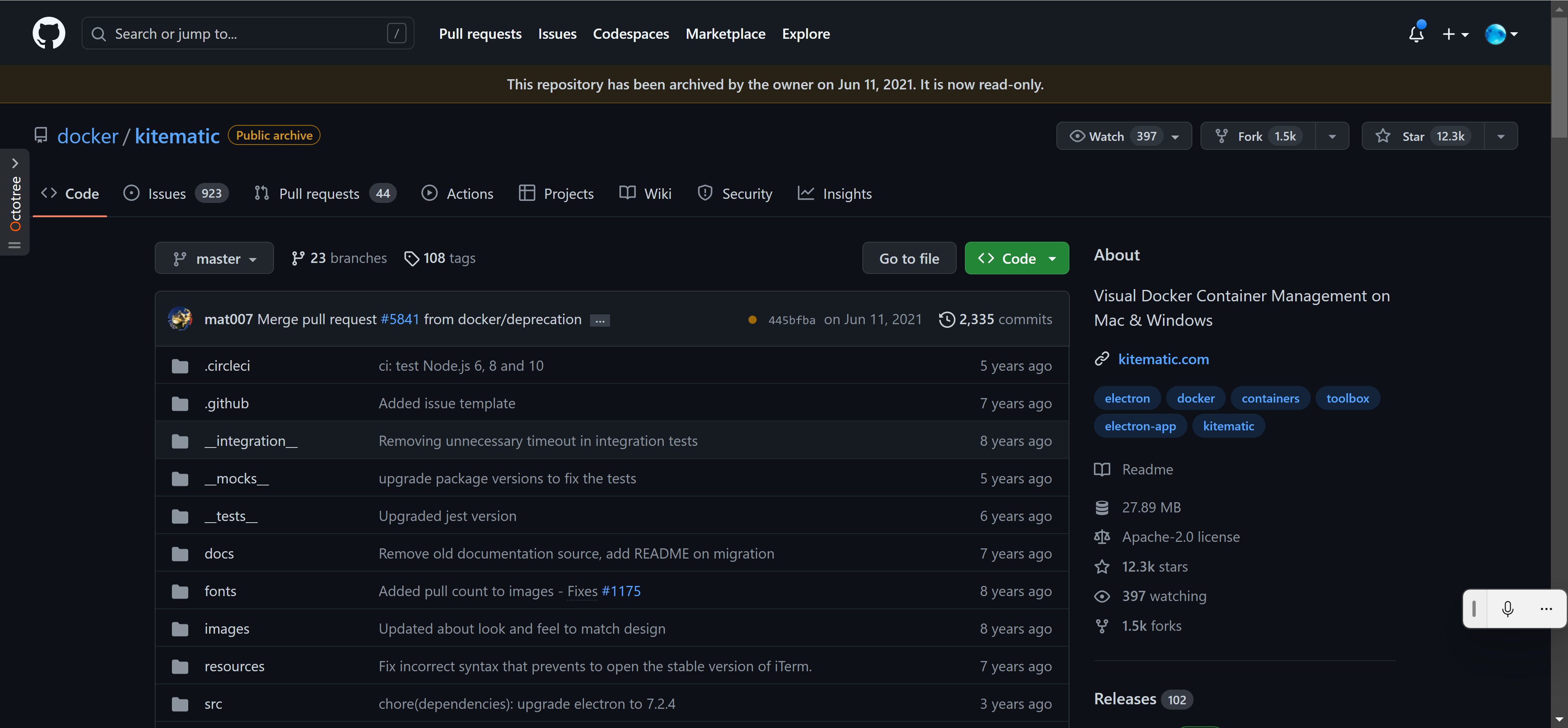The image size is (1568, 728).
Task: Click the tags icon showing 108 tags
Action: (412, 258)
